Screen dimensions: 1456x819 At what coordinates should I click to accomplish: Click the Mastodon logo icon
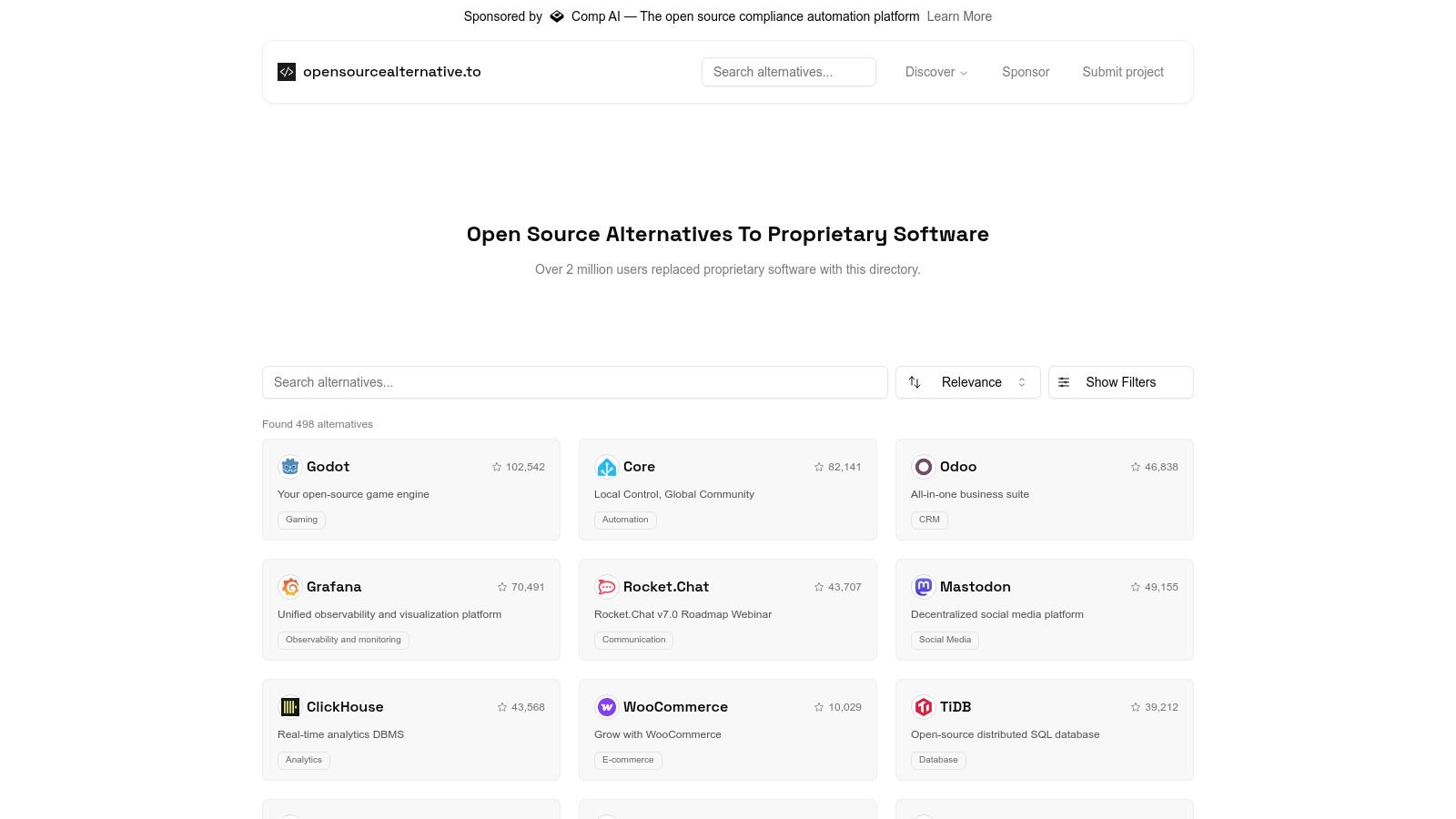[x=923, y=587]
